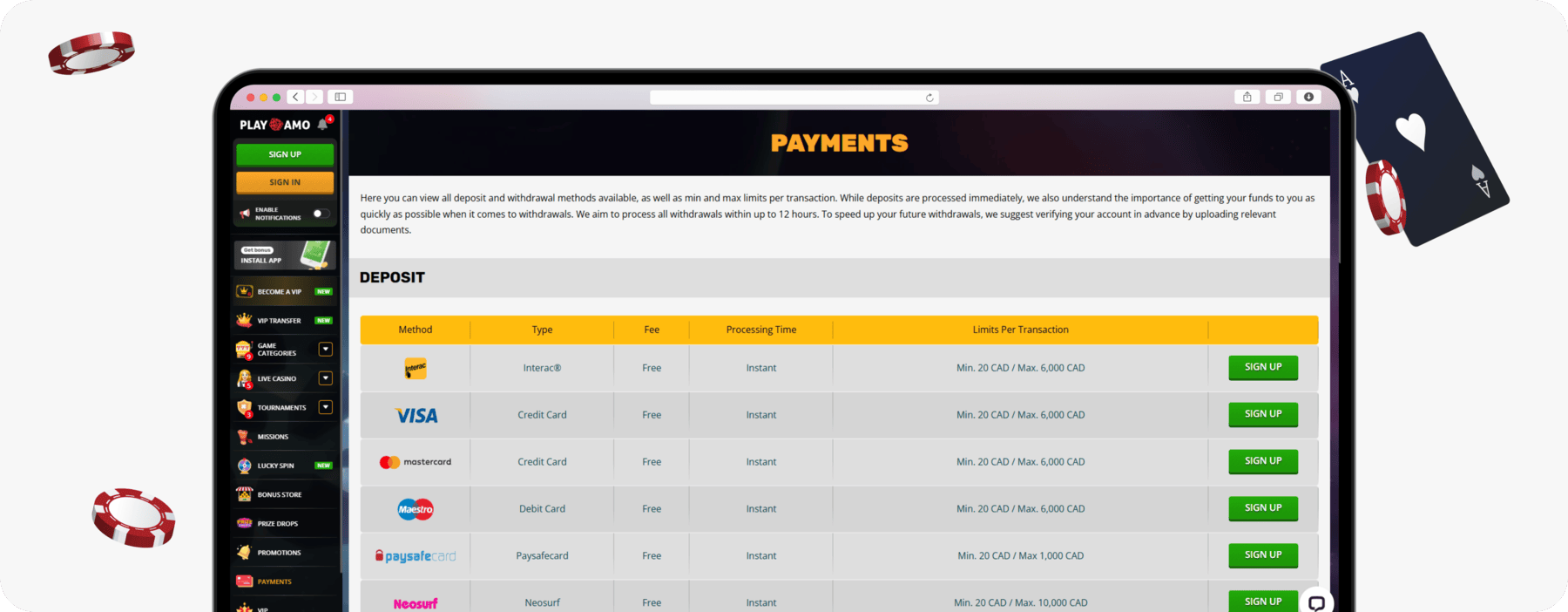Go back with the browser back arrow
The image size is (1568, 612).
(296, 97)
